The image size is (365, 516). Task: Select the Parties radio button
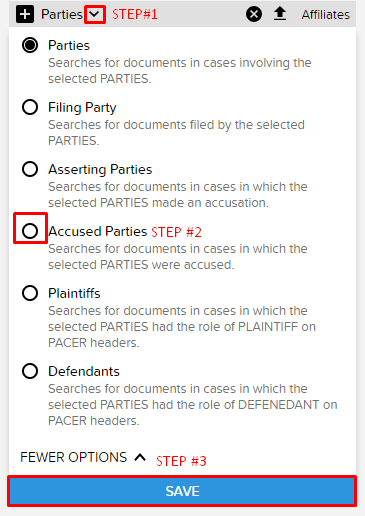[x=30, y=45]
